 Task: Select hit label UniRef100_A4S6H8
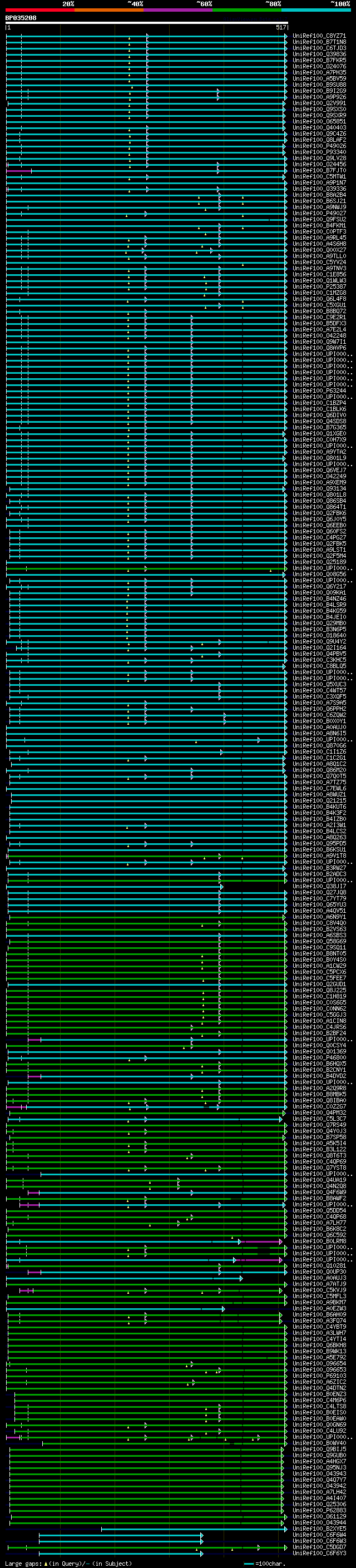319,244
